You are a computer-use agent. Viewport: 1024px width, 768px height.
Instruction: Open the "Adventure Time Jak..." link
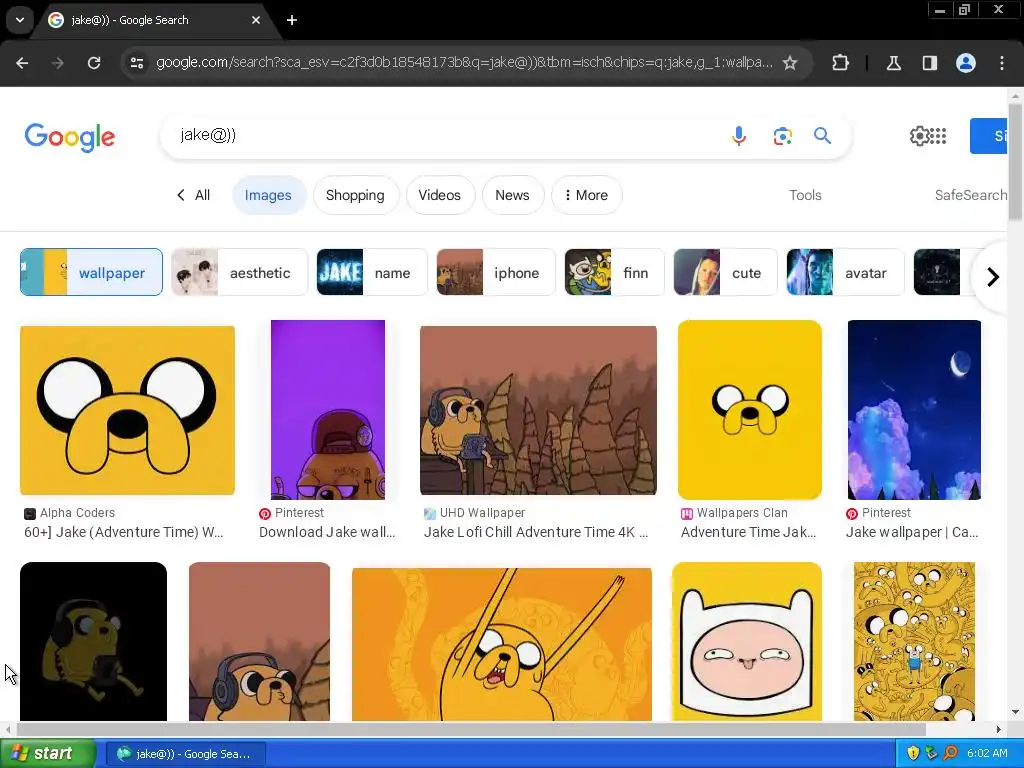pos(748,532)
